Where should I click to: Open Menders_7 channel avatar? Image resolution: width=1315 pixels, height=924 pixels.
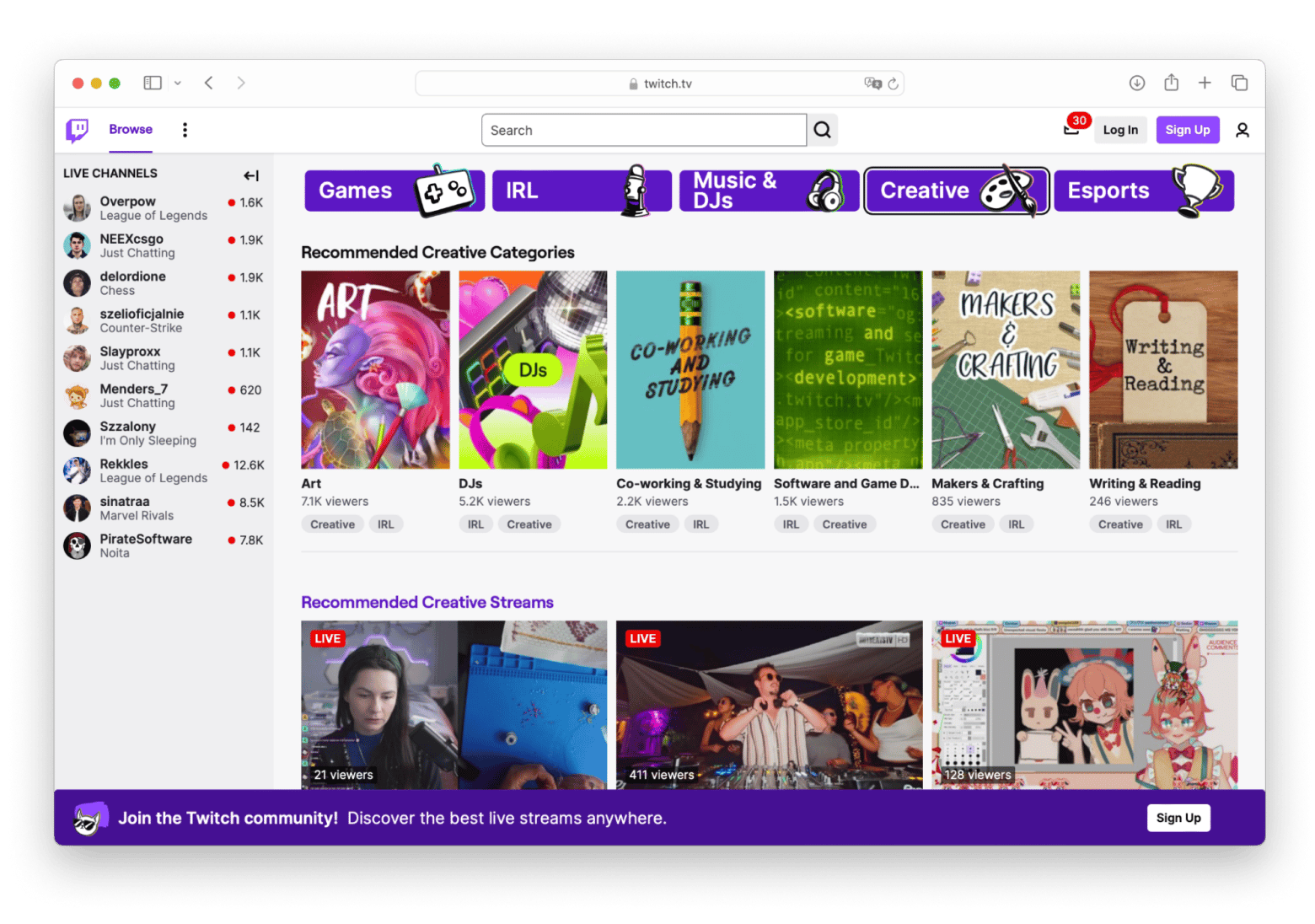pos(77,395)
